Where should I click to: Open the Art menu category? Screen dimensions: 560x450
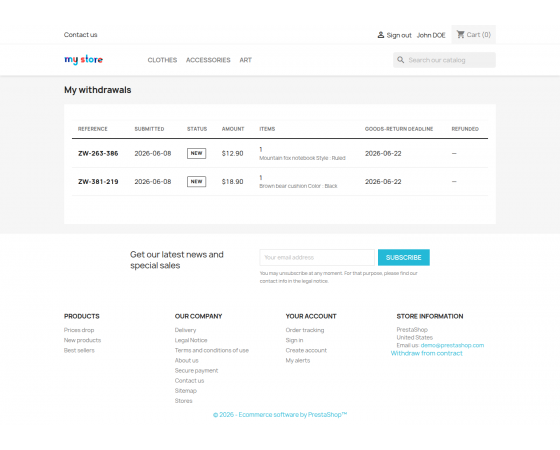point(245,60)
